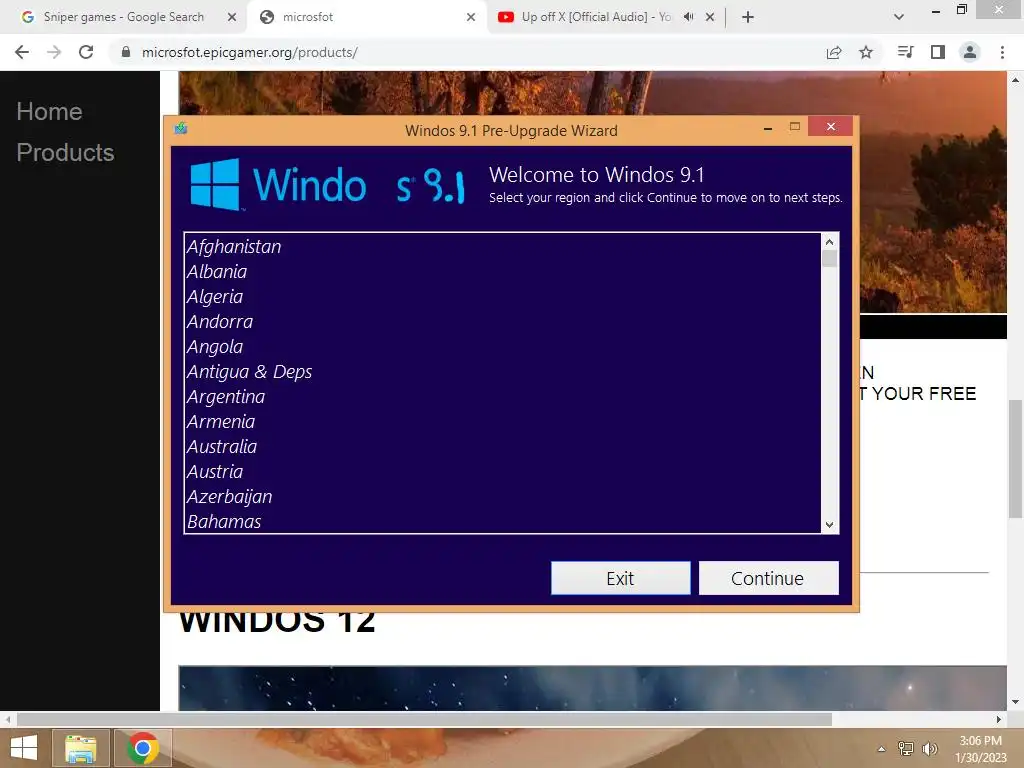The height and width of the screenshot is (768, 1024).
Task: Close the microsfot tab
Action: pyautogui.click(x=471, y=17)
